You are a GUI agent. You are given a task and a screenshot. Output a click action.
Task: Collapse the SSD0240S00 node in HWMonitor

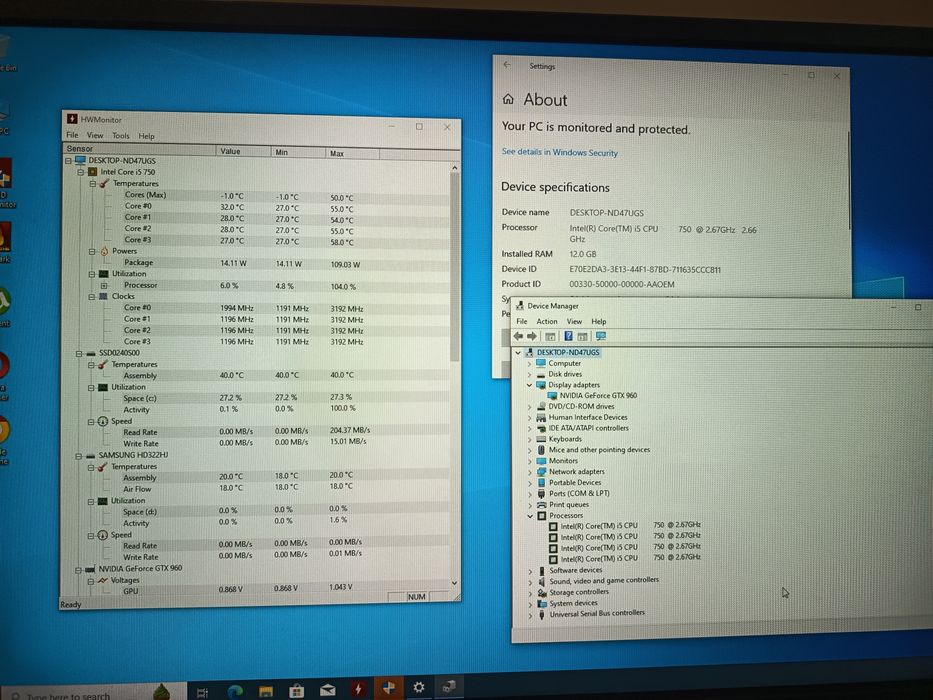pyautogui.click(x=79, y=354)
